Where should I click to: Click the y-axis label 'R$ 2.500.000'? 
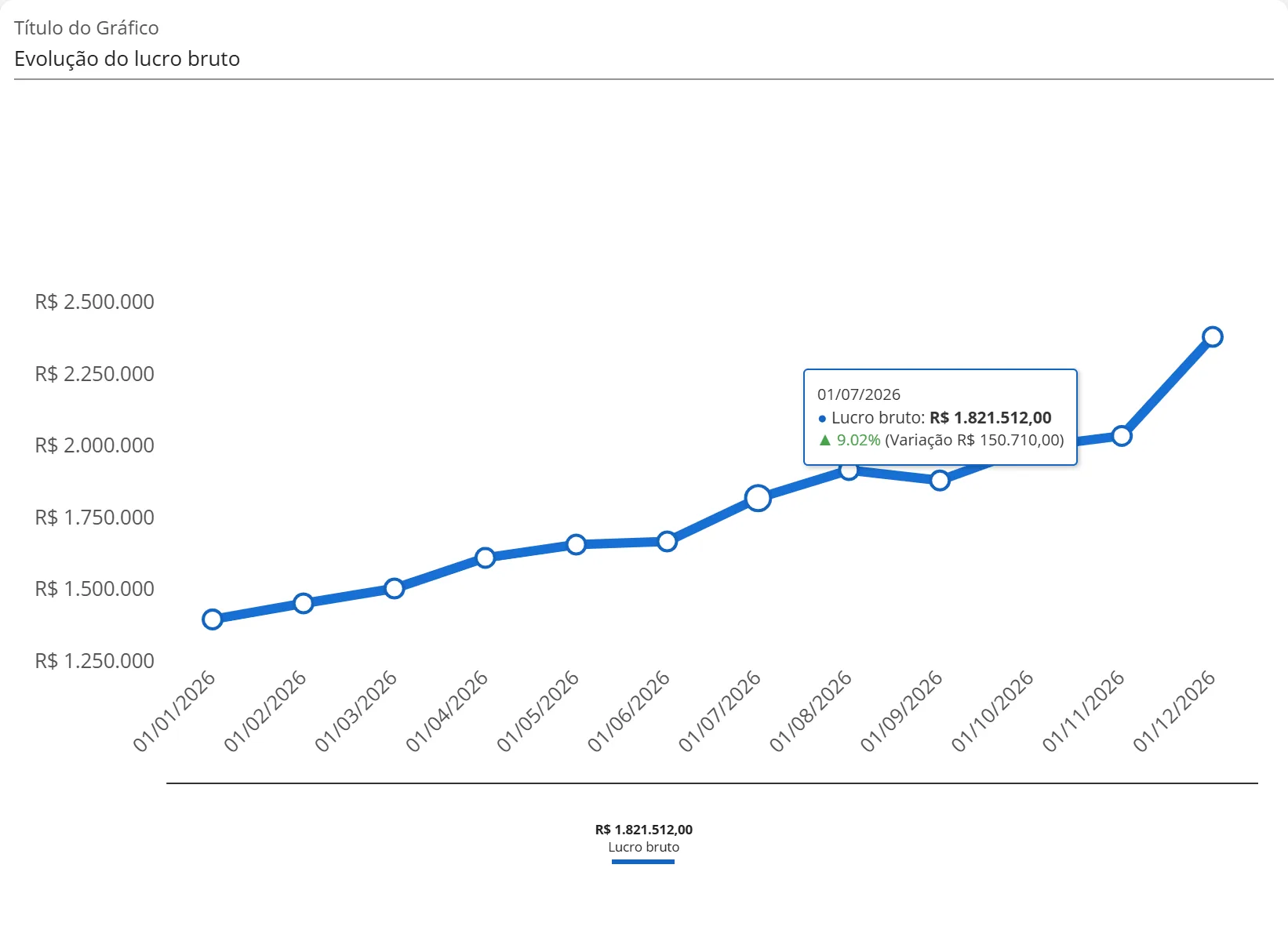tap(95, 302)
